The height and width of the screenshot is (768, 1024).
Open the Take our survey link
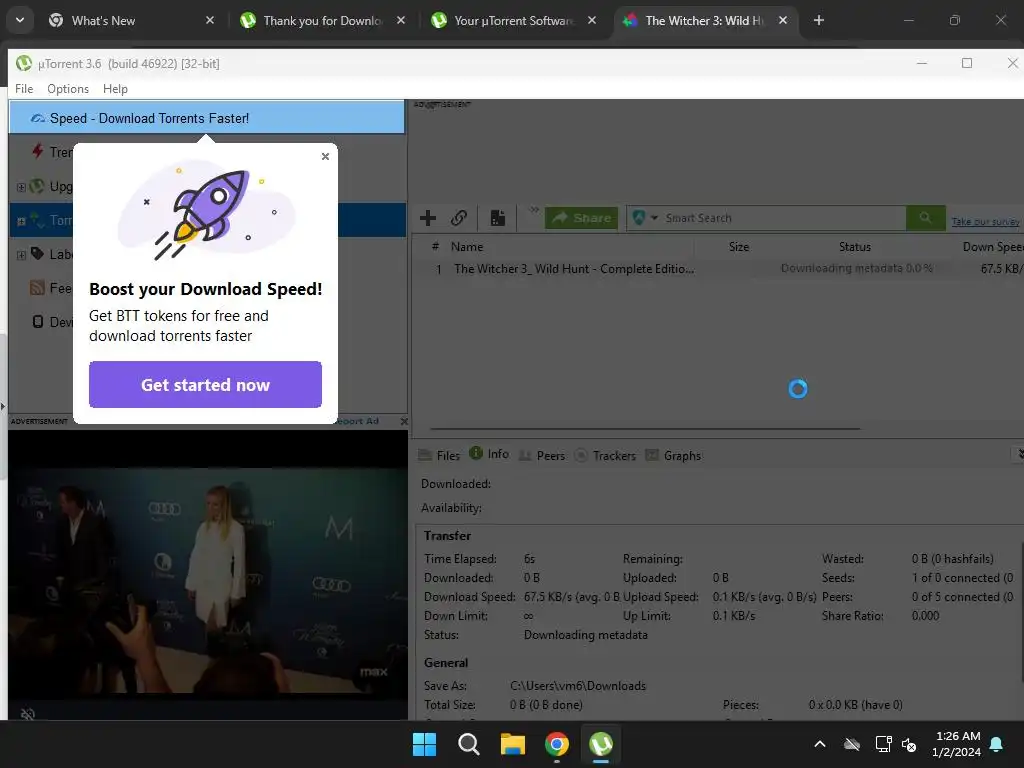[985, 222]
